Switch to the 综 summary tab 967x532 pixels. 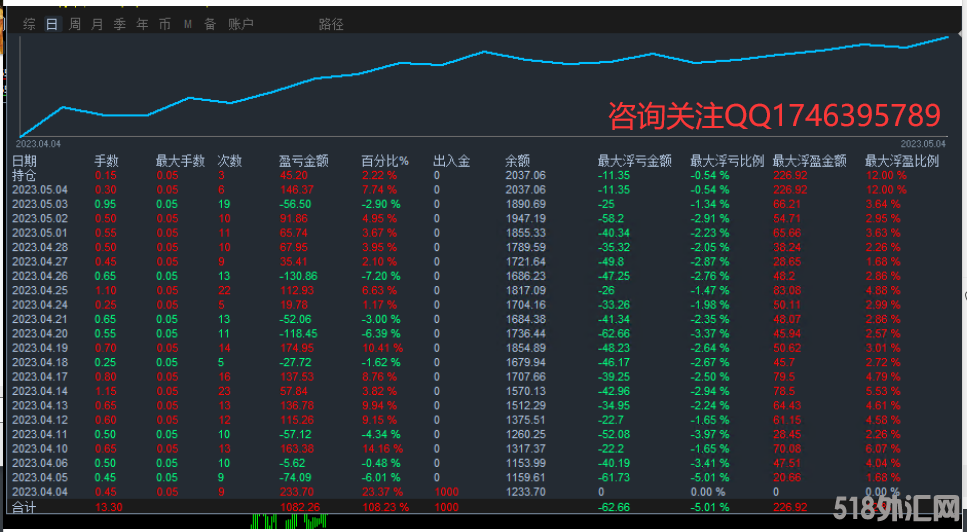(30, 24)
